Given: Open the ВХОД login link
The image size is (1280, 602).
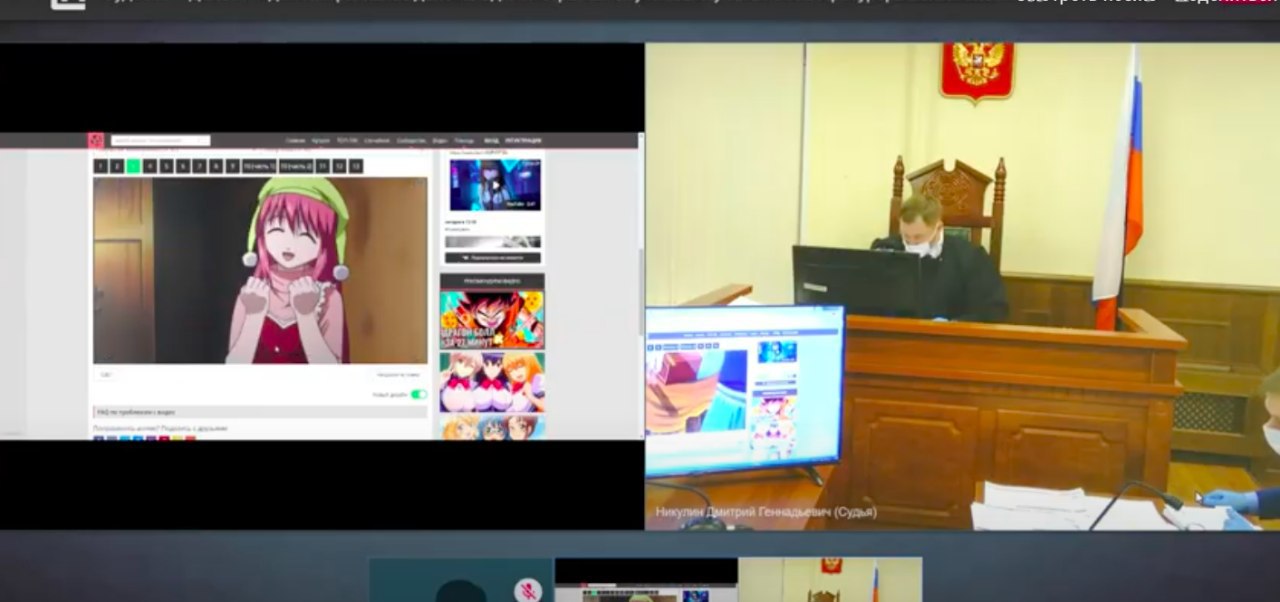Looking at the screenshot, I should tap(491, 141).
